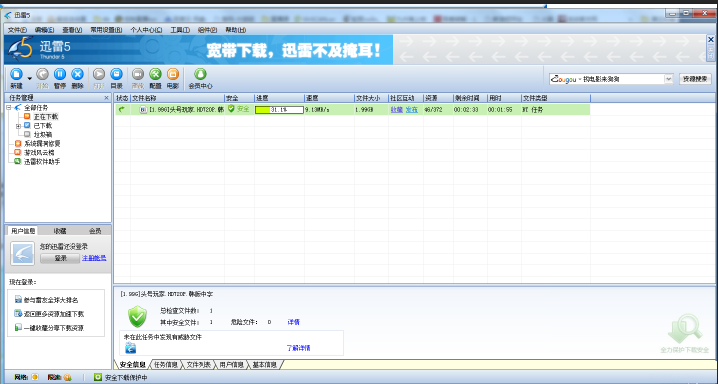Click the 新建 (New task) toolbar icon
The height and width of the screenshot is (384, 718).
[16, 75]
